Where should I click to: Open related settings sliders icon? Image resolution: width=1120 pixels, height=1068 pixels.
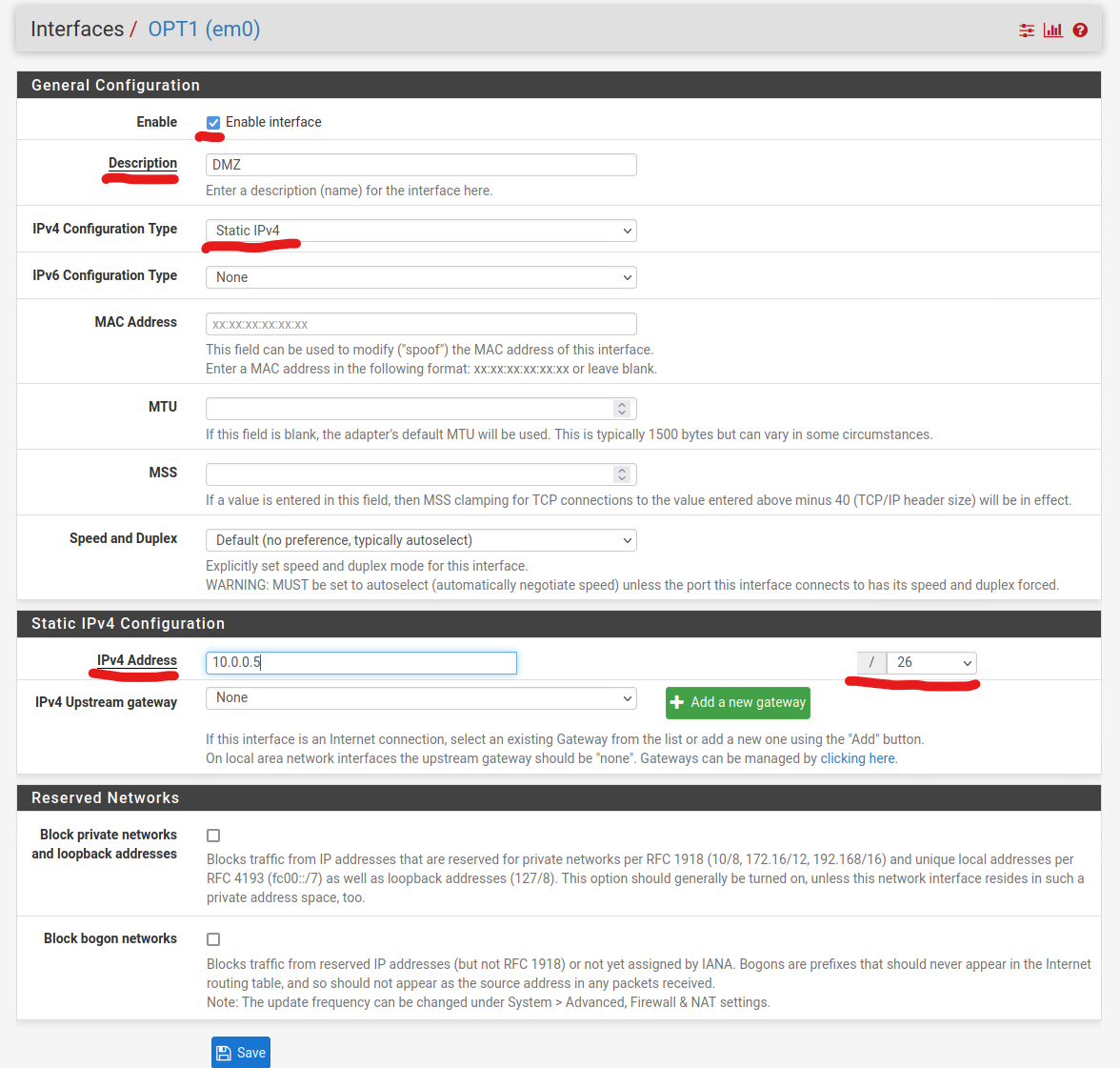[1027, 30]
